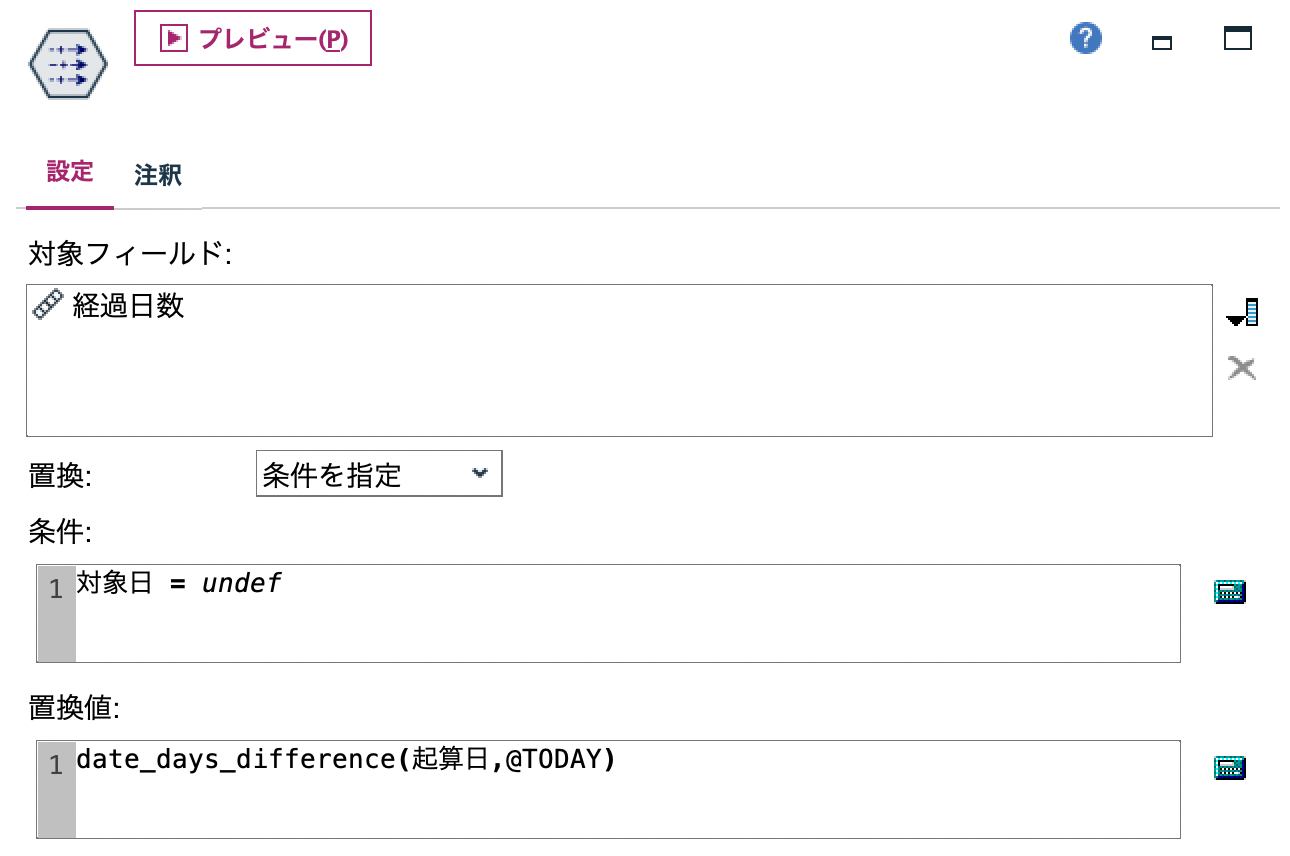Click the play icon inside the プレビュー button
1290x856 pixels.
[172, 38]
